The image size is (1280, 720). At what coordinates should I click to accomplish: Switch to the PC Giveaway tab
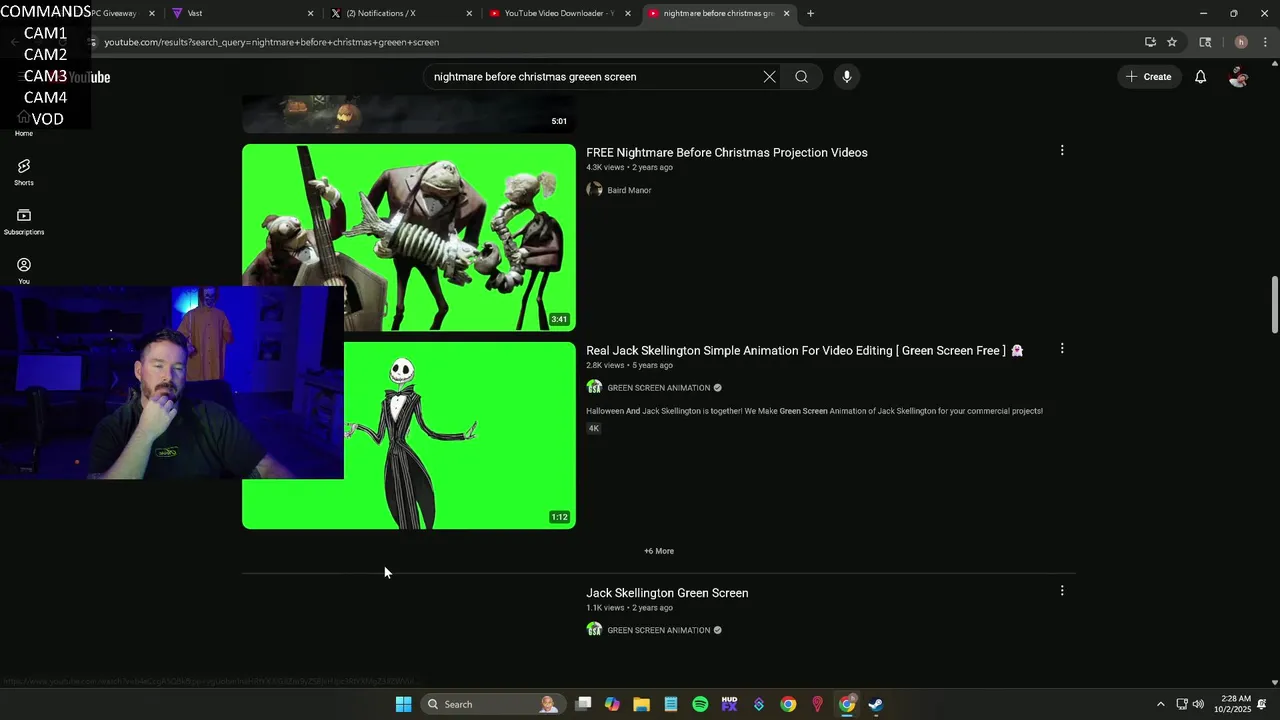click(x=113, y=13)
